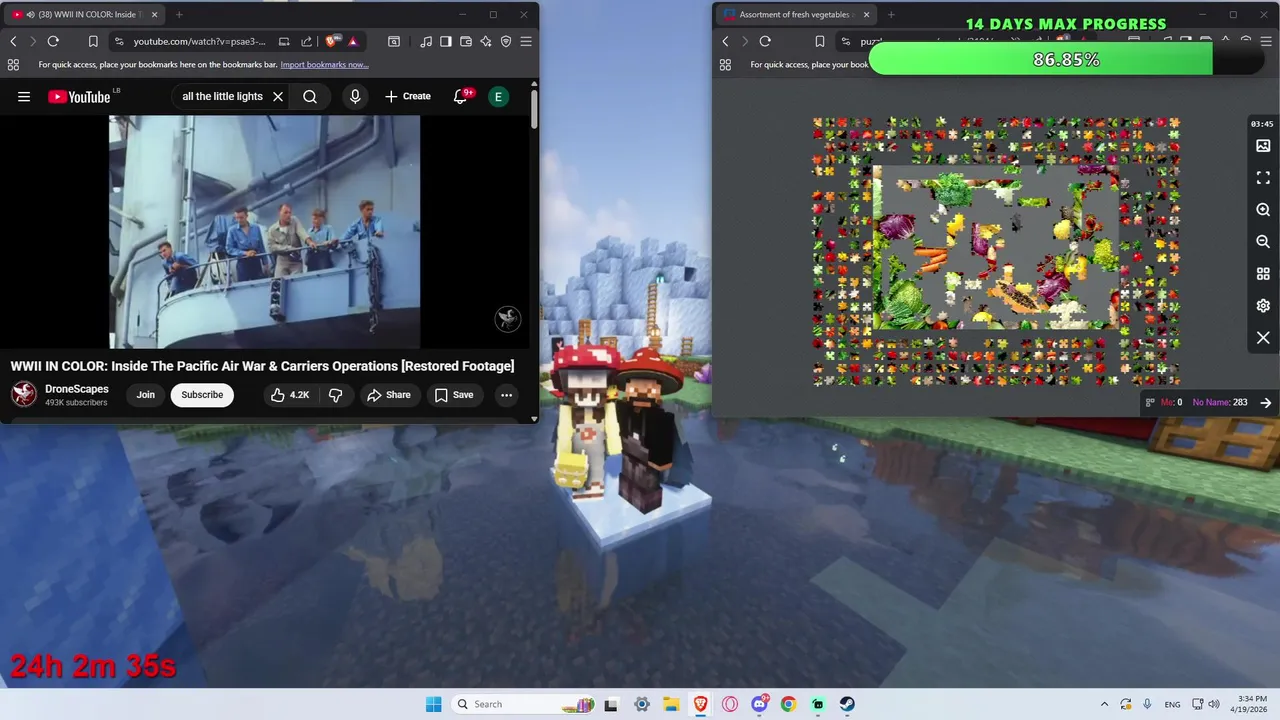Image resolution: width=1280 pixels, height=720 pixels.
Task: Open YouTube notifications bell
Action: click(462, 97)
